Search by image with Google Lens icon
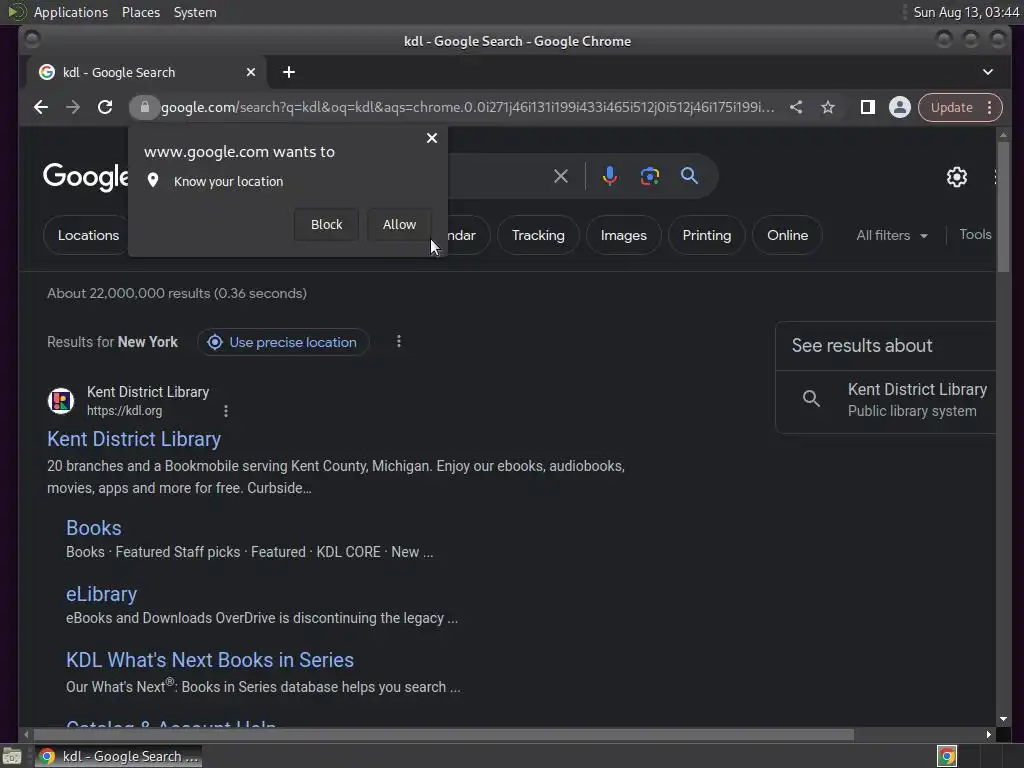This screenshot has height=768, width=1024. [649, 176]
